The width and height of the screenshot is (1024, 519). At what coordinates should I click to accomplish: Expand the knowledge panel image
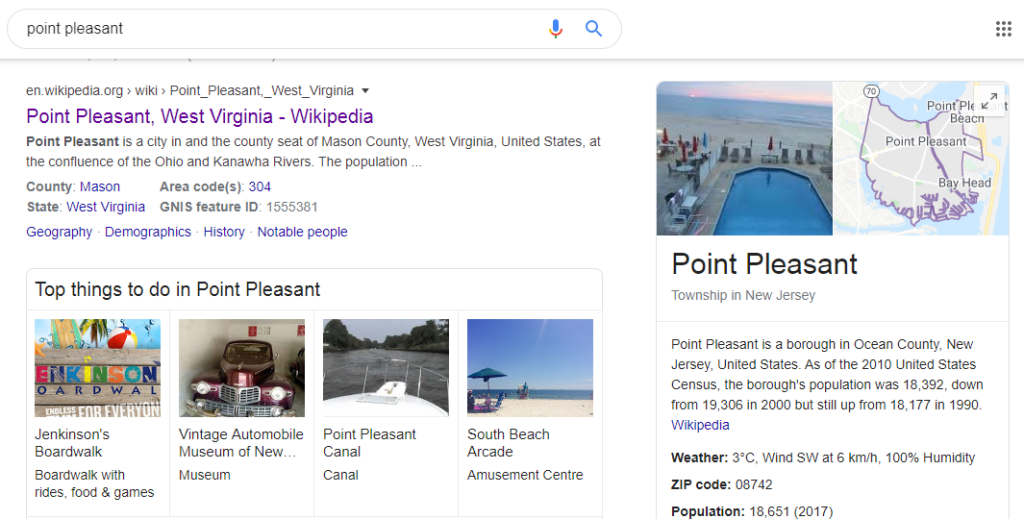(x=989, y=100)
